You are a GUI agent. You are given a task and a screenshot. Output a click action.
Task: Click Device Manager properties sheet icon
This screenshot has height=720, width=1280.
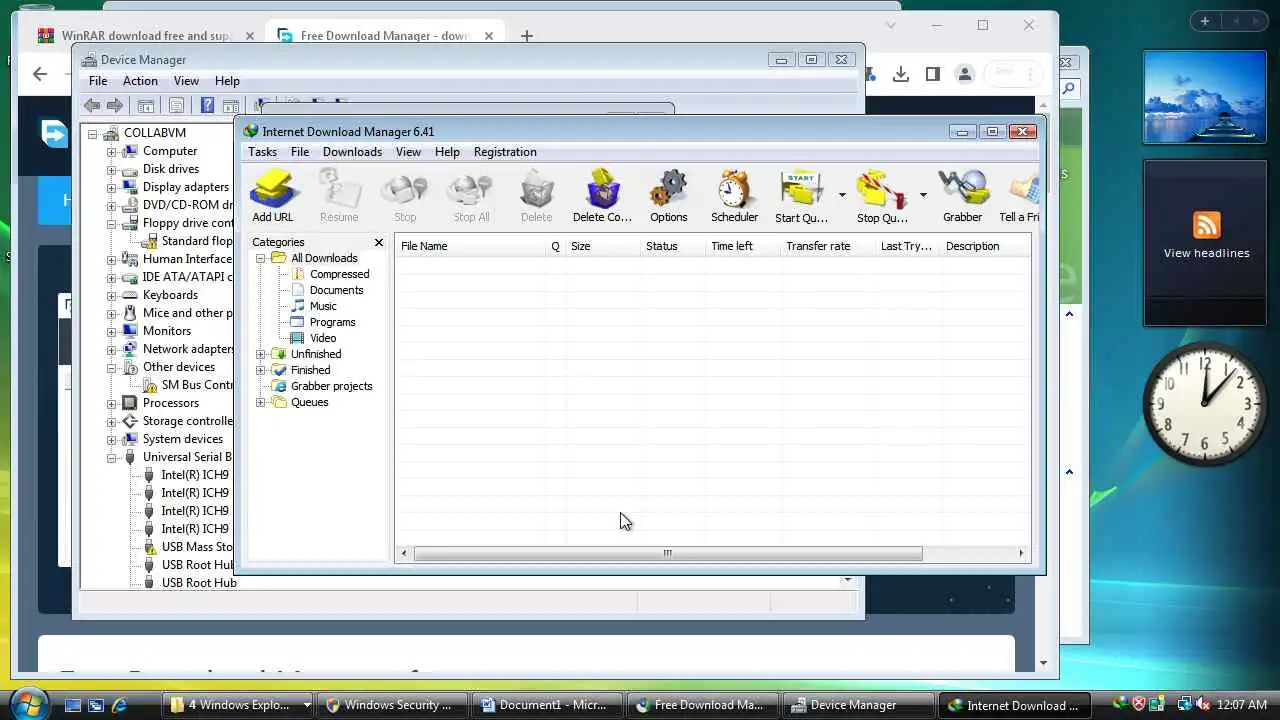click(x=177, y=105)
